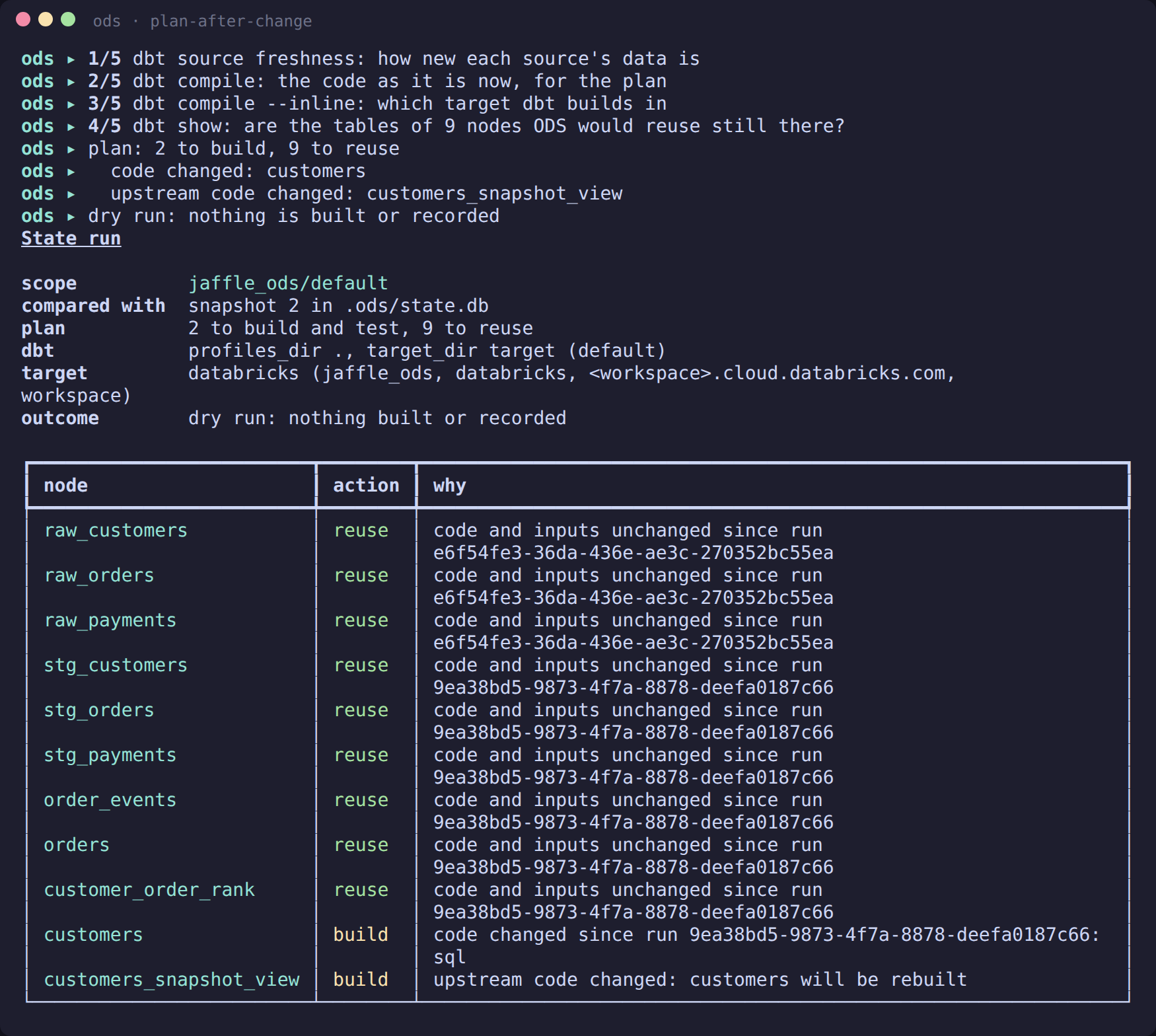Screen dimensions: 1156x1036
Task: Click 'build' action for customers row
Action: point(361,935)
